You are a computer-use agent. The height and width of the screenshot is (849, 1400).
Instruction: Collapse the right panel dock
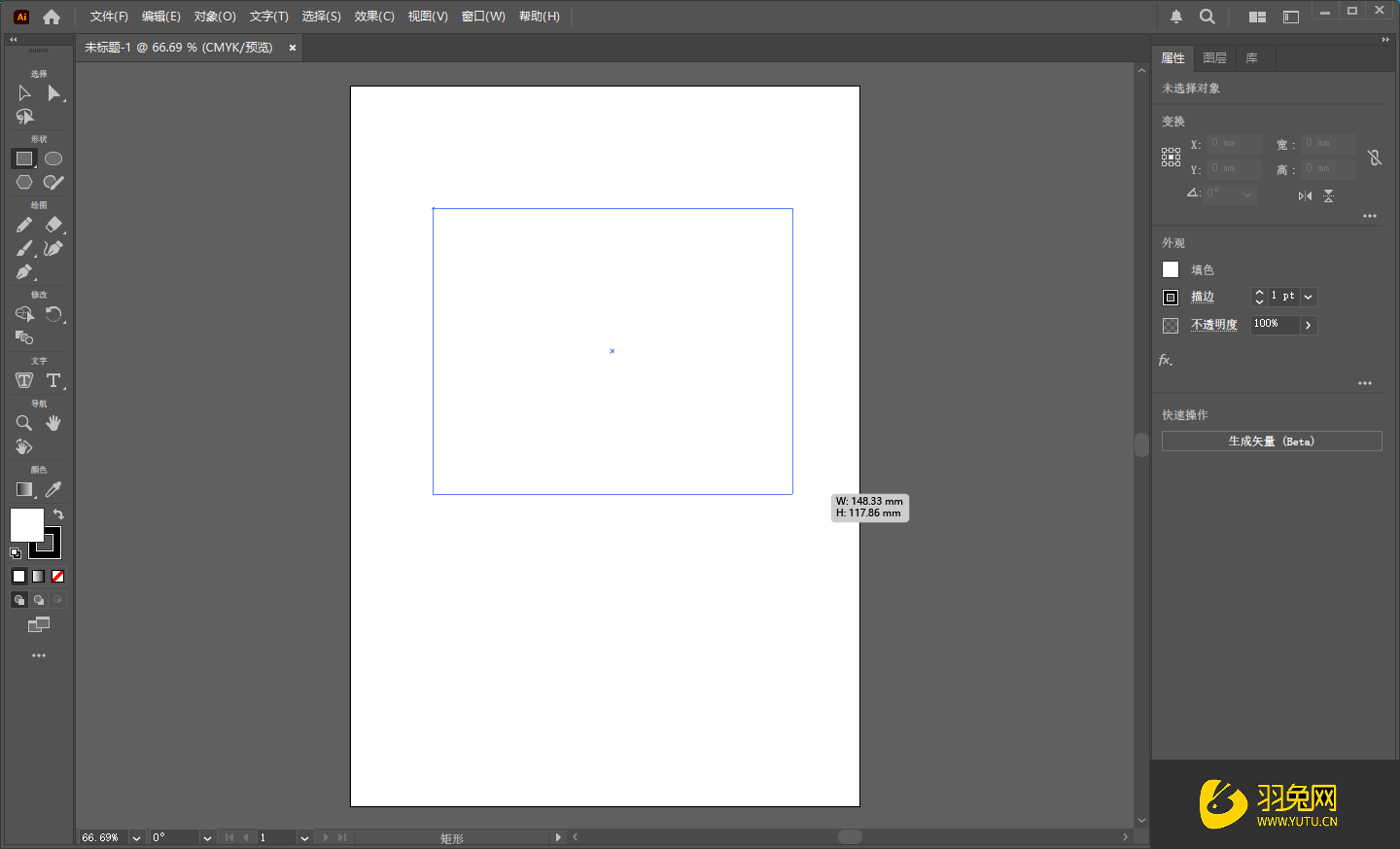[x=1385, y=40]
